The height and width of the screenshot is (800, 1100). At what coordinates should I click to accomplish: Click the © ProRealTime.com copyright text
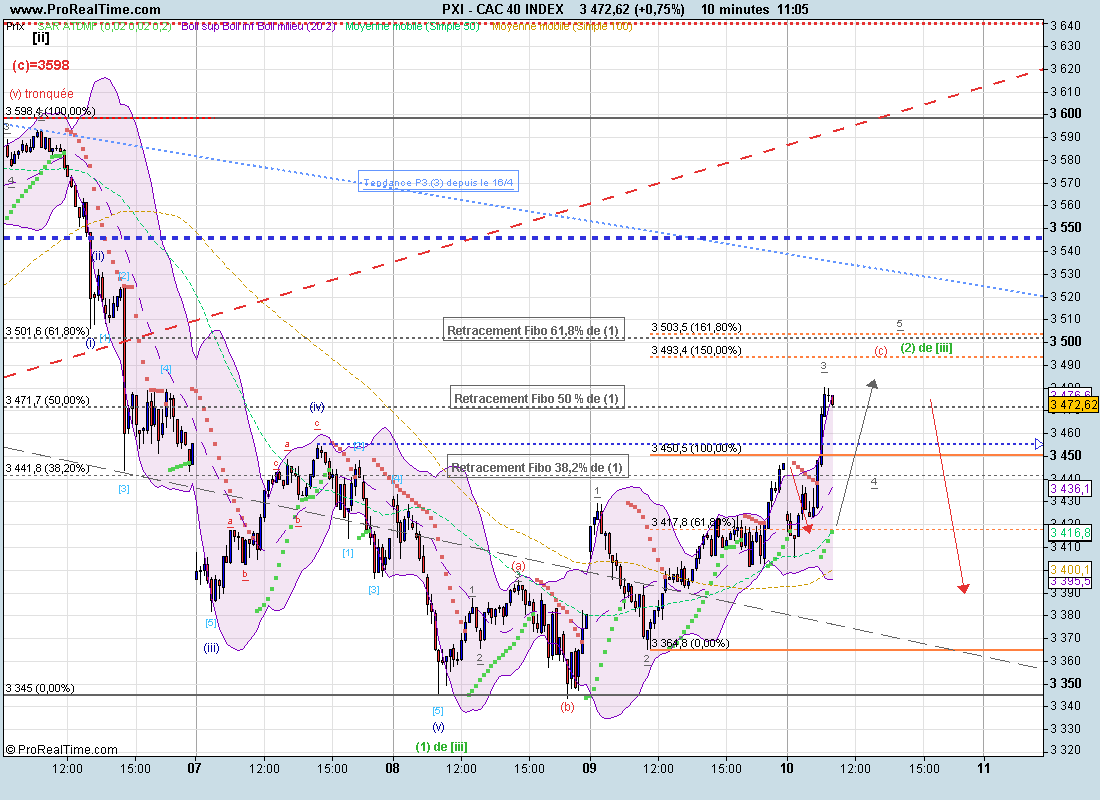[61, 749]
